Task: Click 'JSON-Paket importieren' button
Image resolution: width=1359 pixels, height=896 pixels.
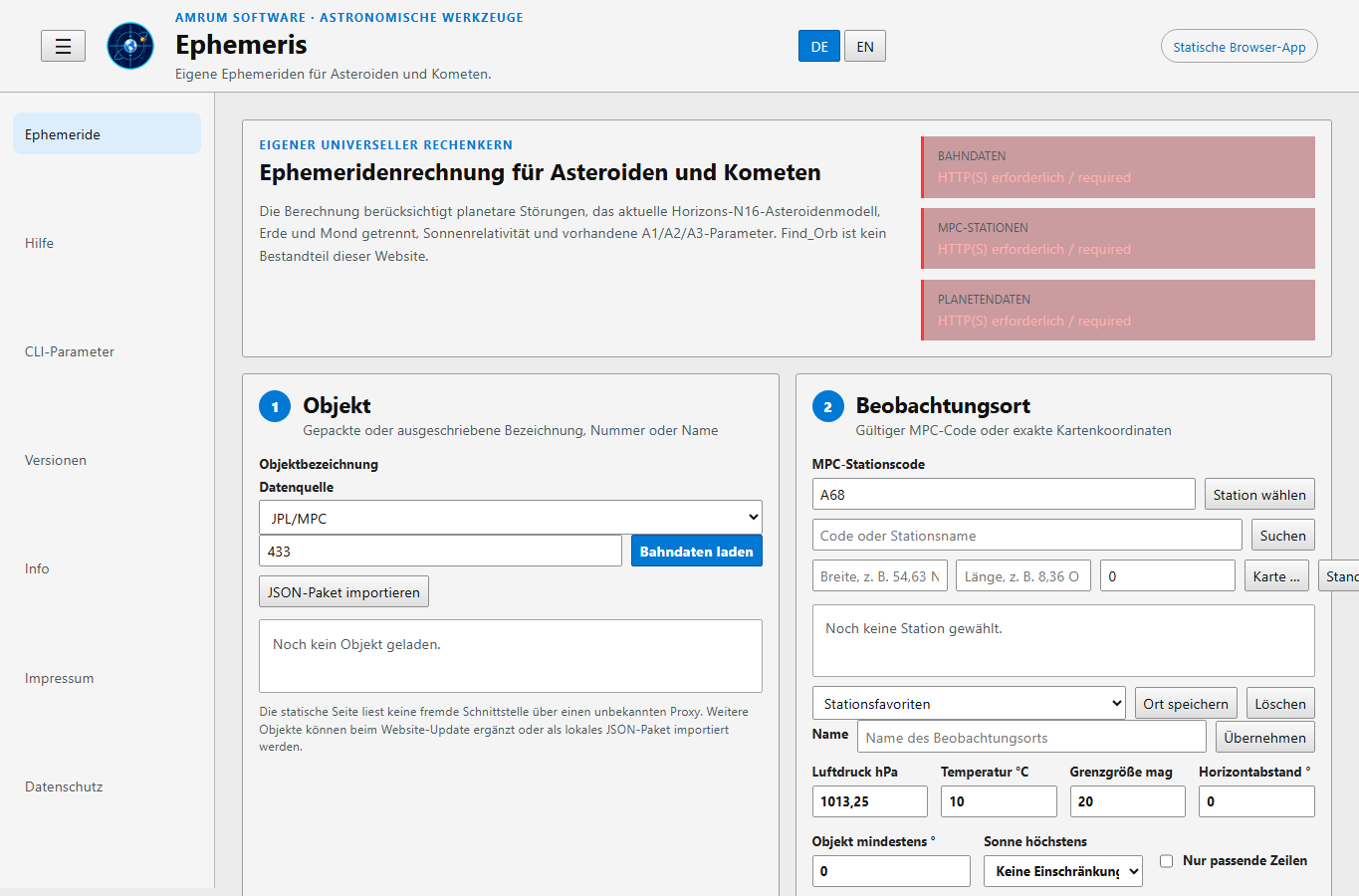Action: 343,591
